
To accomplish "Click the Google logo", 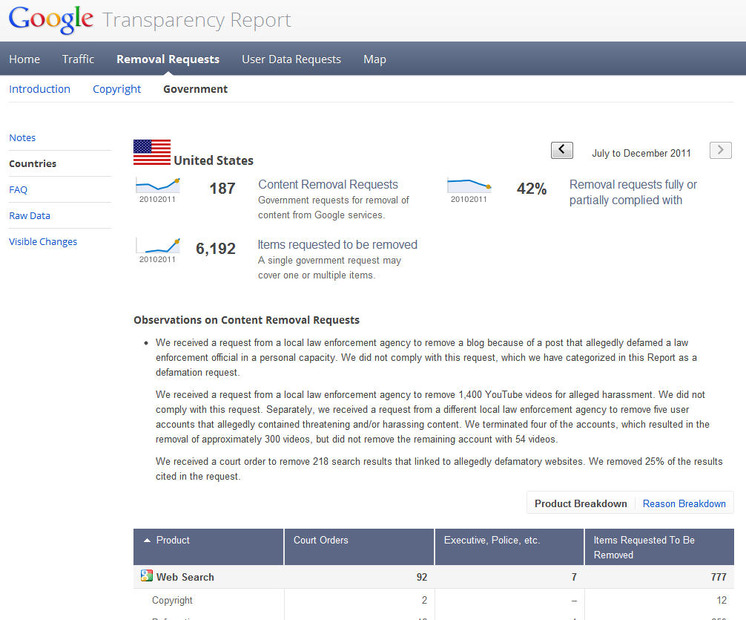I will (51, 20).
